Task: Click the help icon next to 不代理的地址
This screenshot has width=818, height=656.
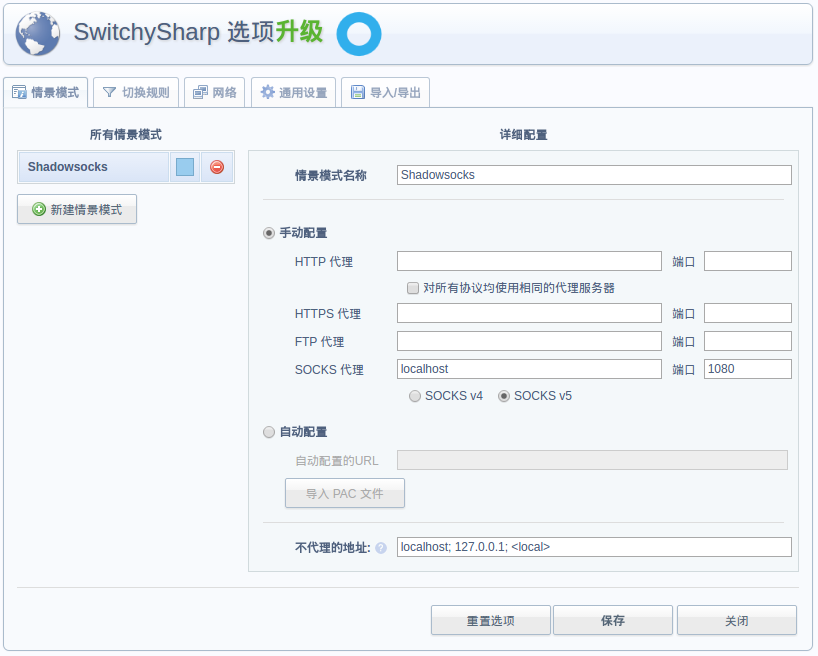Action: (x=381, y=548)
